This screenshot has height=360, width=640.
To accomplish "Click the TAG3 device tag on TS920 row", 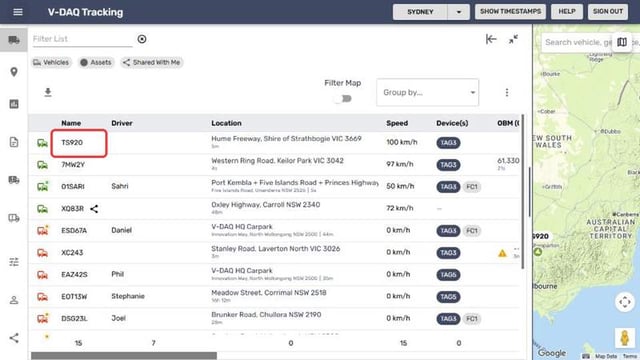I will [448, 143].
